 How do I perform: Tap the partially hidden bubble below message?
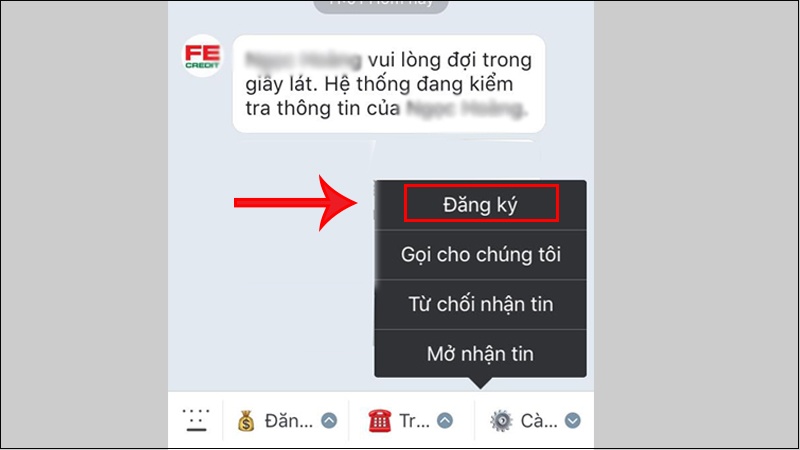387,159
